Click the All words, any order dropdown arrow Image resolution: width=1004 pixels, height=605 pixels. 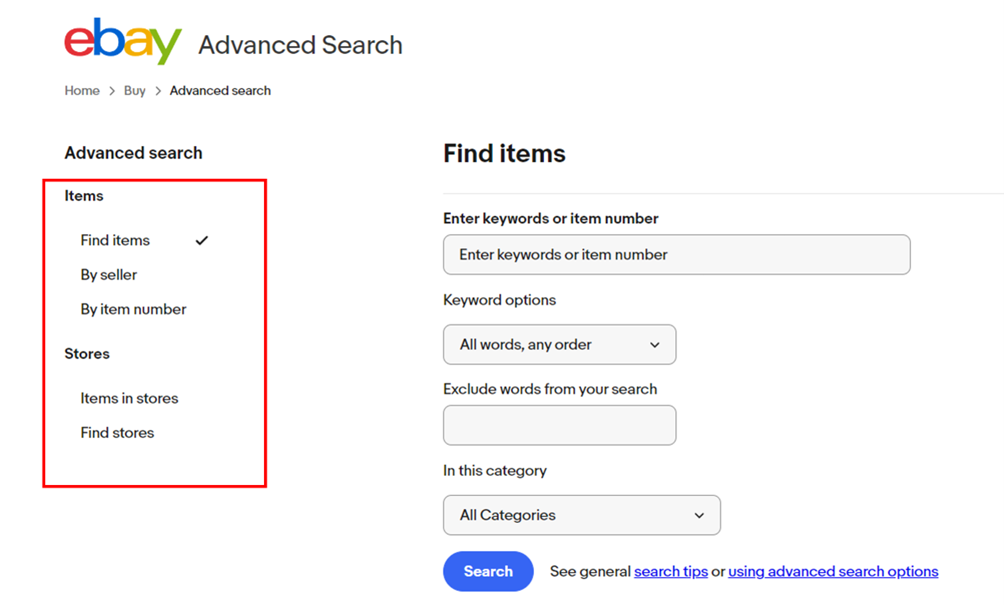click(x=654, y=345)
